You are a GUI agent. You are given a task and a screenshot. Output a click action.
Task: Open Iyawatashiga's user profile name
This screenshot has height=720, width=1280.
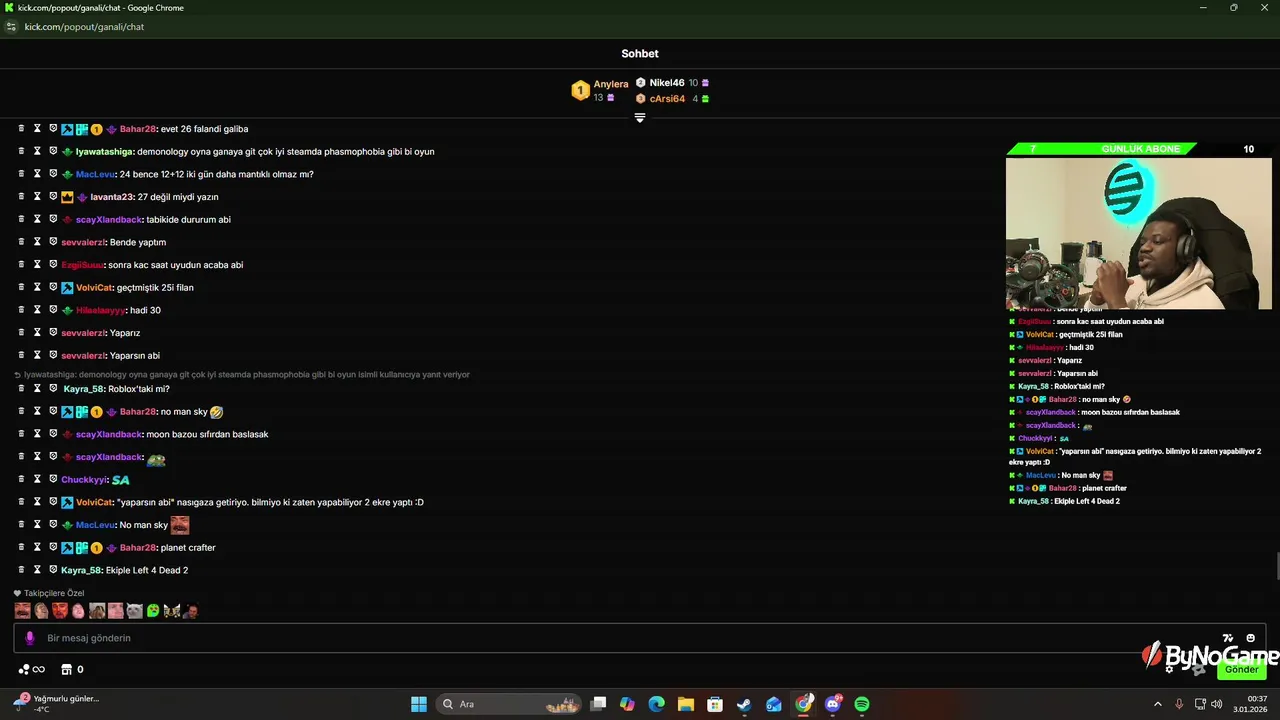tap(104, 152)
